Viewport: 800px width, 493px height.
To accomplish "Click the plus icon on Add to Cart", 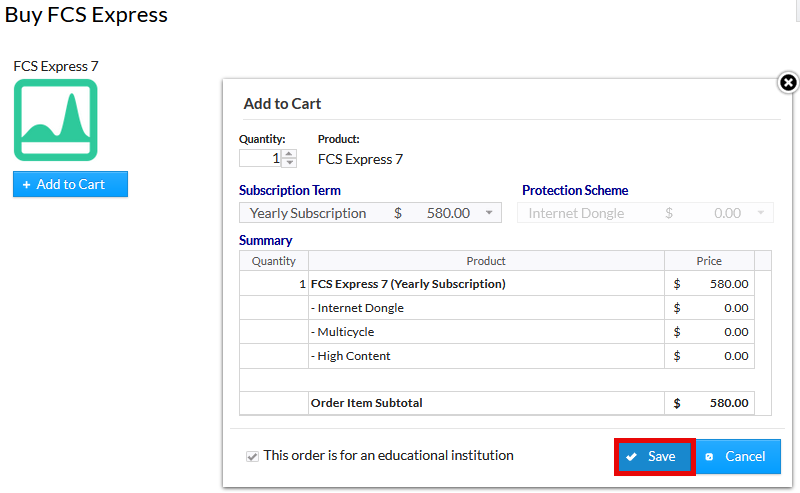I will [x=26, y=184].
